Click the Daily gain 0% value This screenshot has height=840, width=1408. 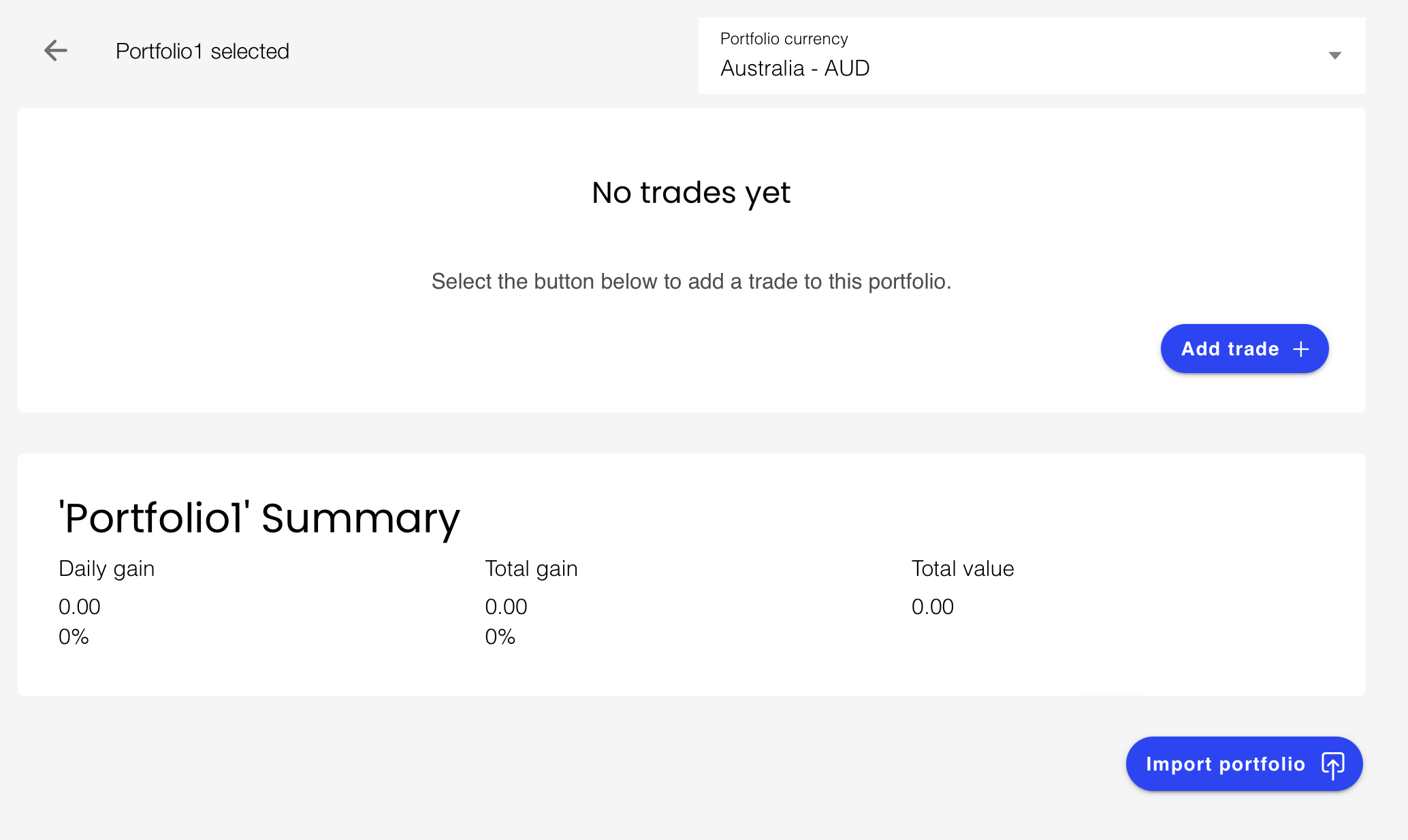pyautogui.click(x=73, y=636)
